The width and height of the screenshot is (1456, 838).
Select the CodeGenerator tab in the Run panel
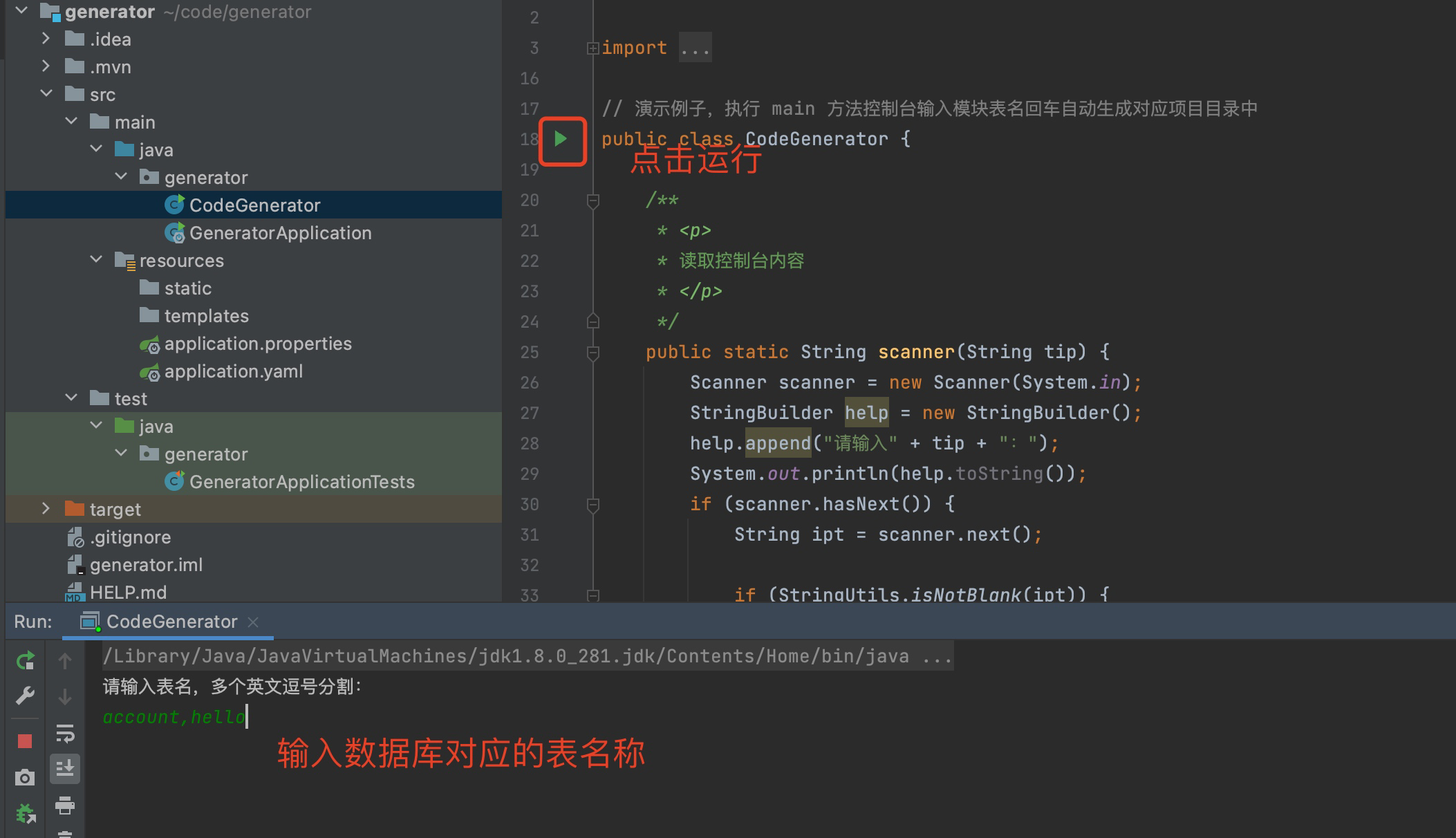tap(171, 622)
